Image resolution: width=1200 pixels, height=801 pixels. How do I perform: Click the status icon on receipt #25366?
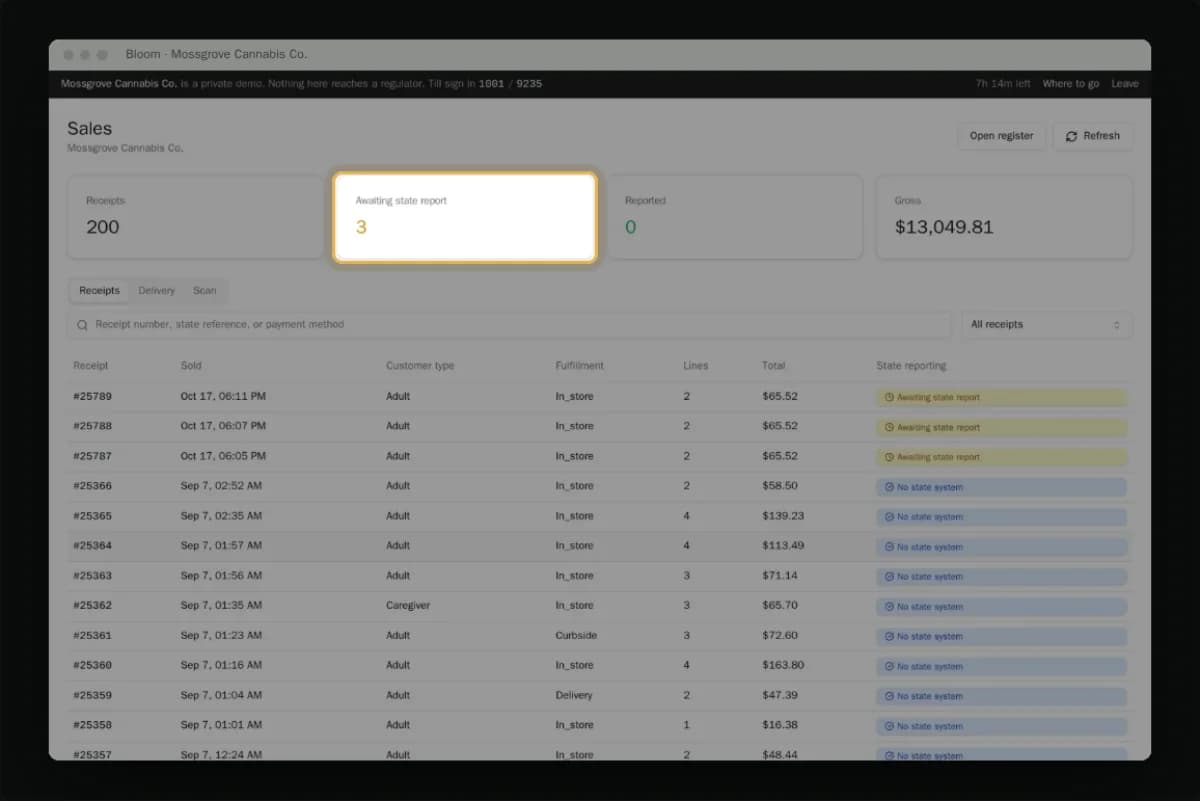[x=890, y=487]
